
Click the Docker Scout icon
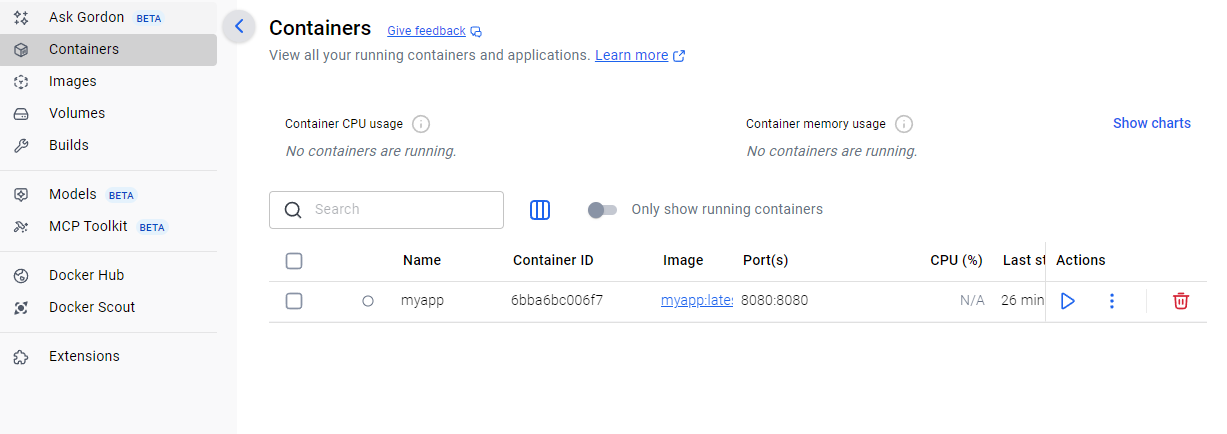[x=21, y=308]
